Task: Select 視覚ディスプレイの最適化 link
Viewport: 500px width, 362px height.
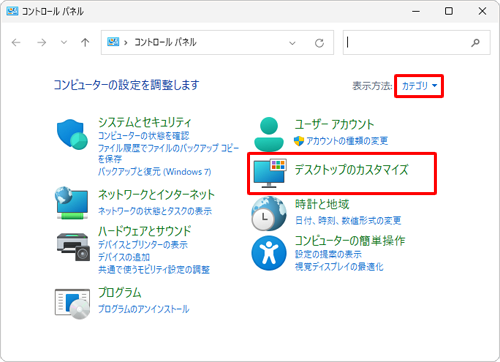Action: pos(339,267)
